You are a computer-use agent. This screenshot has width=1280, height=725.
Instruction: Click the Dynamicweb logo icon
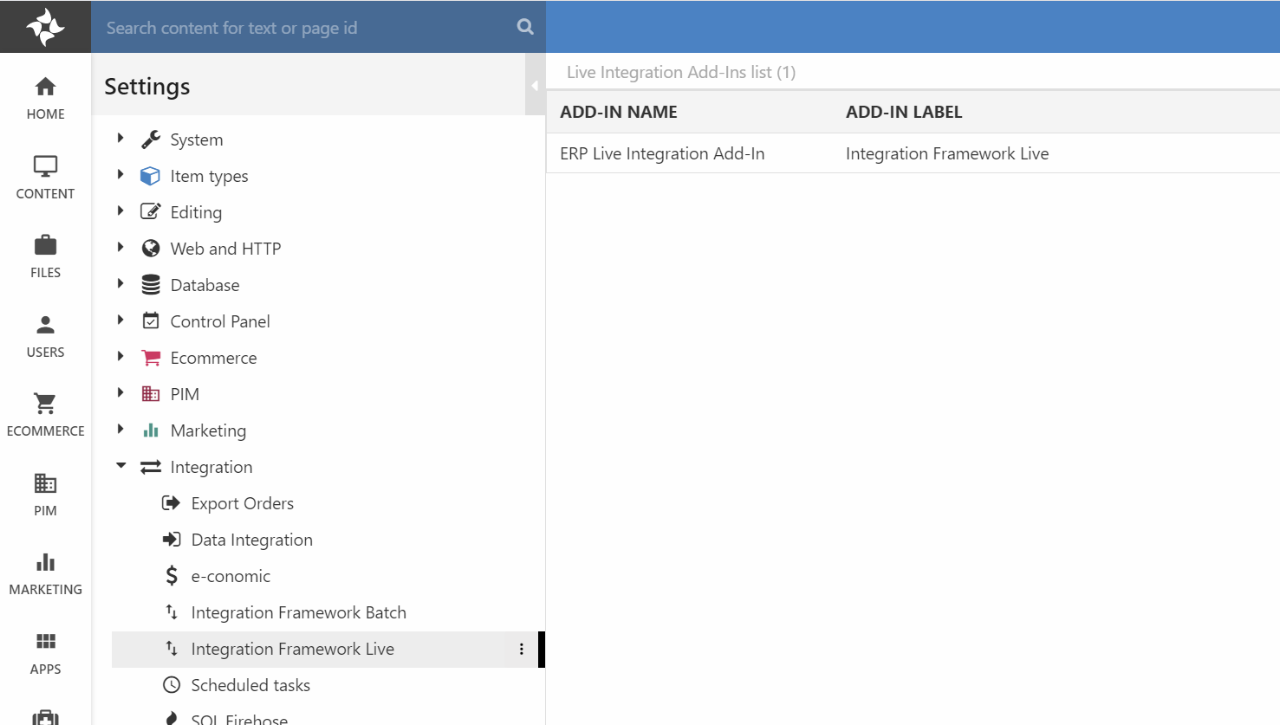coord(45,27)
